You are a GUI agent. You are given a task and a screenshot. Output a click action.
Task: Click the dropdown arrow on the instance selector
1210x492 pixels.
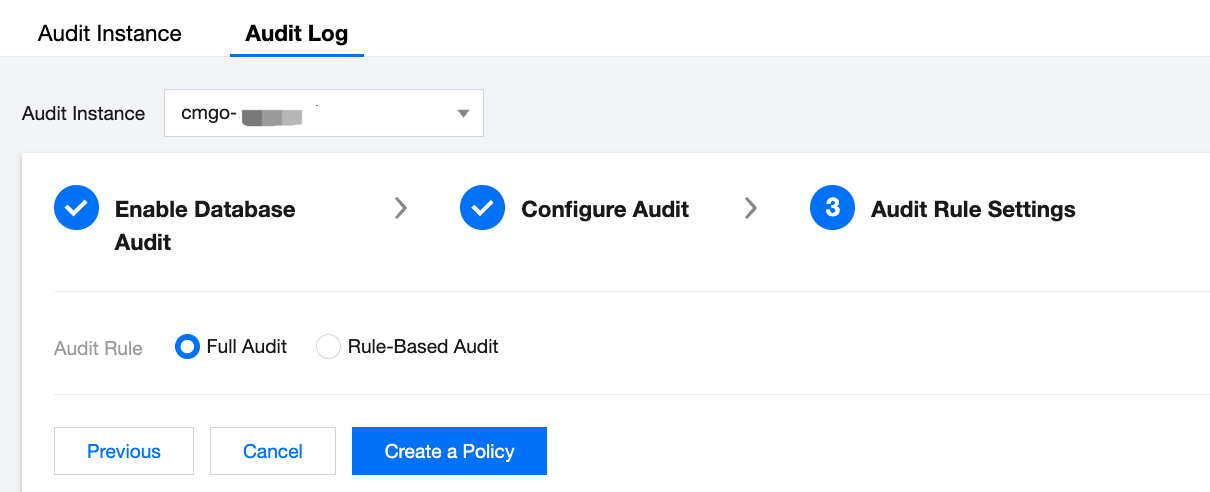463,113
